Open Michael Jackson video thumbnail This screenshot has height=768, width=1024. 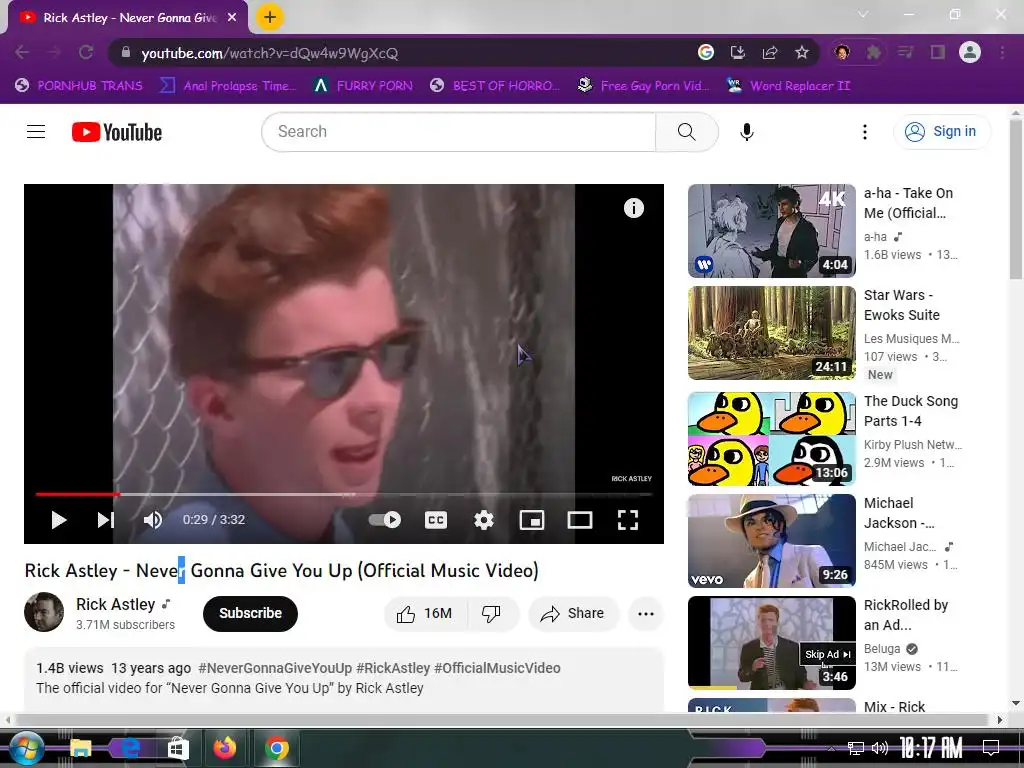pos(771,541)
